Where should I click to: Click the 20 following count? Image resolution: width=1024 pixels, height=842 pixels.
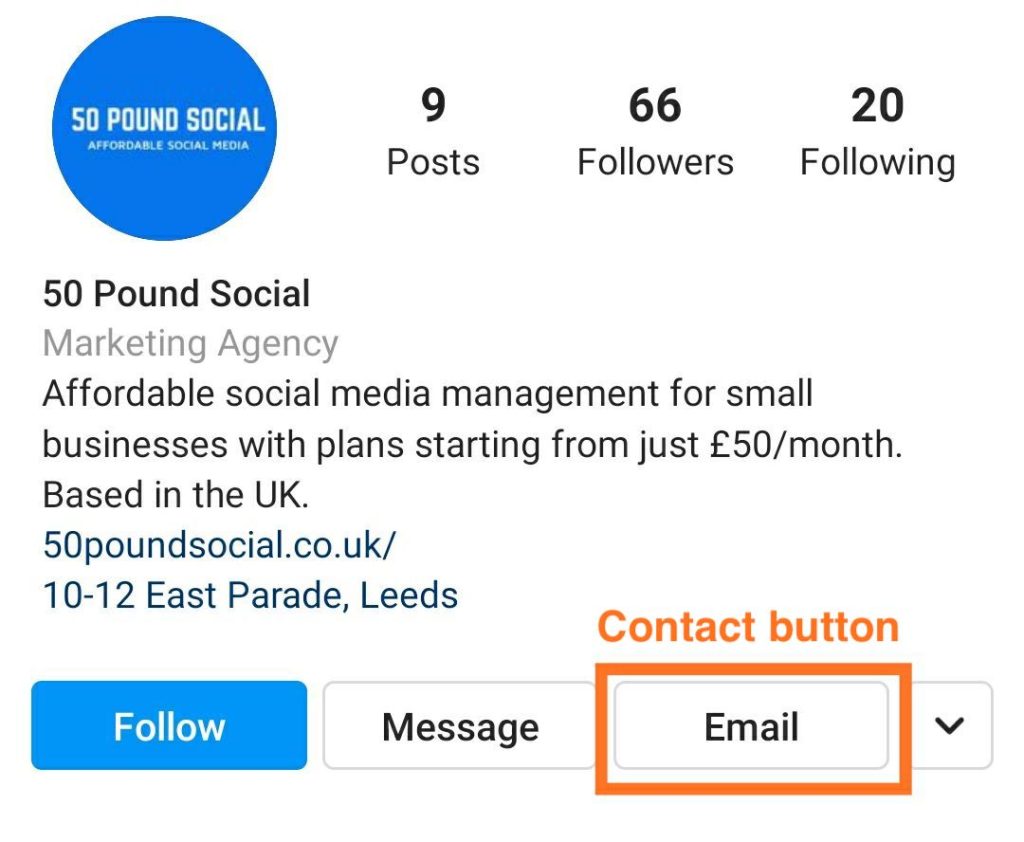877,105
